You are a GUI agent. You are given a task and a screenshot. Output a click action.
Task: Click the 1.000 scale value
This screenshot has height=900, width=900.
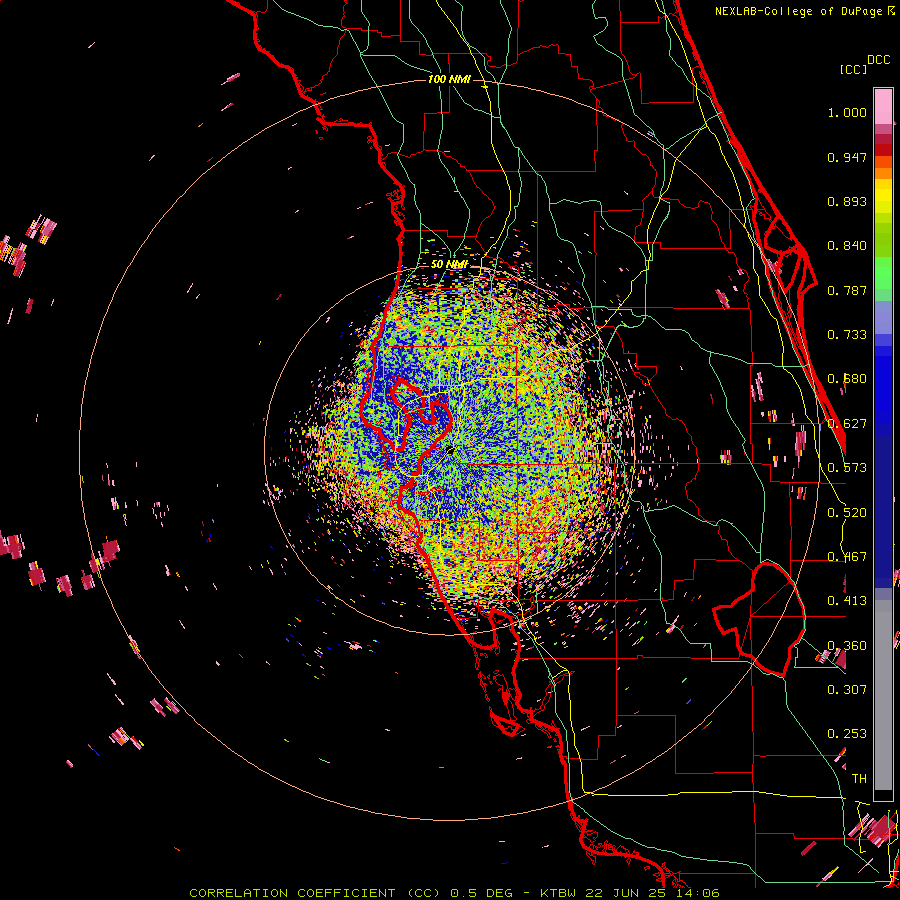(847, 112)
